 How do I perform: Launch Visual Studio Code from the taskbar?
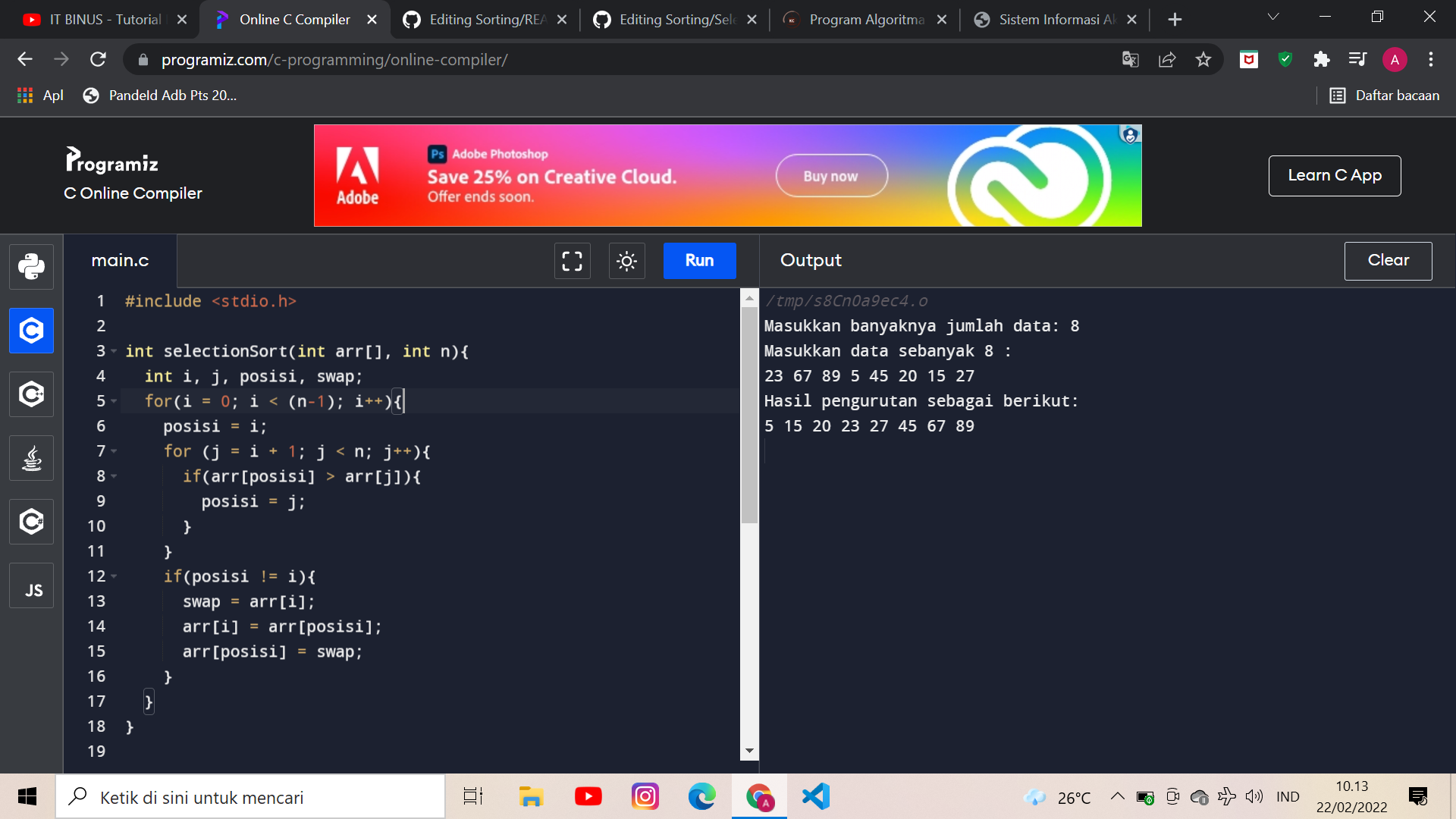815,796
